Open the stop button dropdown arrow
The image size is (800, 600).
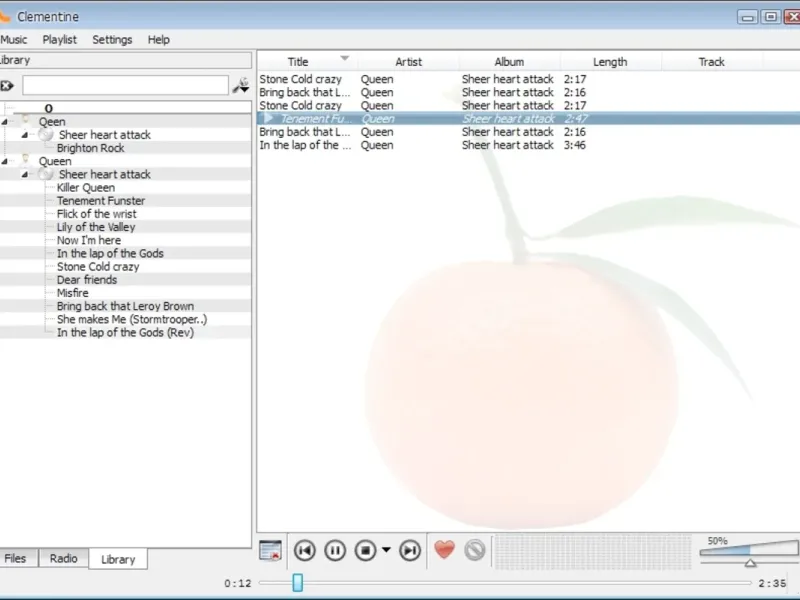pos(386,550)
